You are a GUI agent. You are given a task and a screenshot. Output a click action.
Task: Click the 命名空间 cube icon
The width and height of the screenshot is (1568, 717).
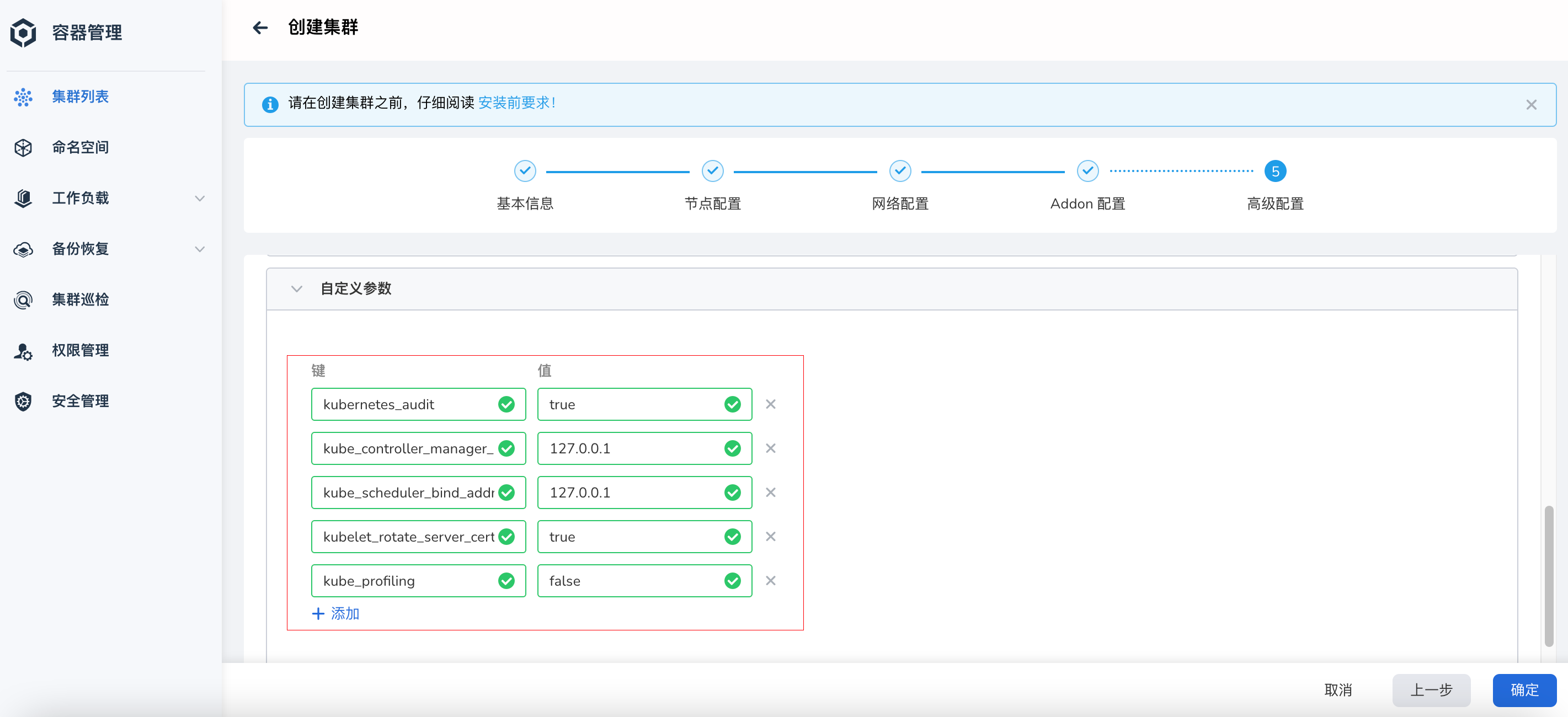pyautogui.click(x=23, y=147)
